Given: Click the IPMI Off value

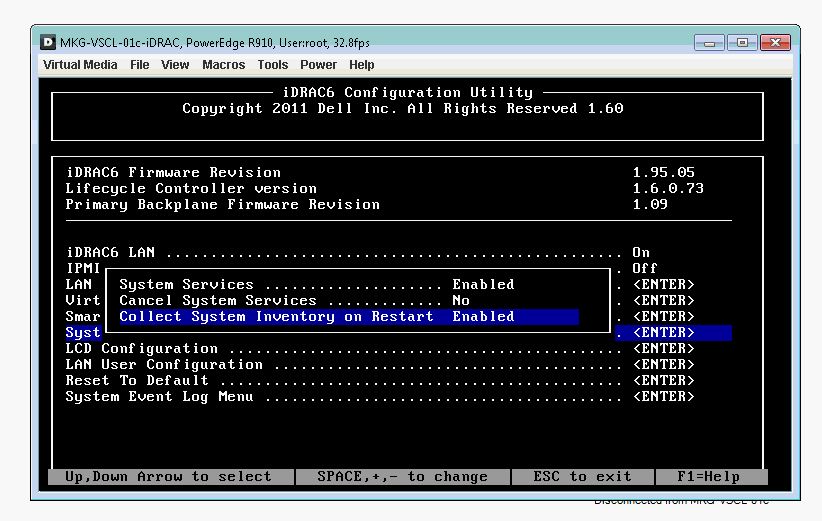Looking at the screenshot, I should pos(645,268).
